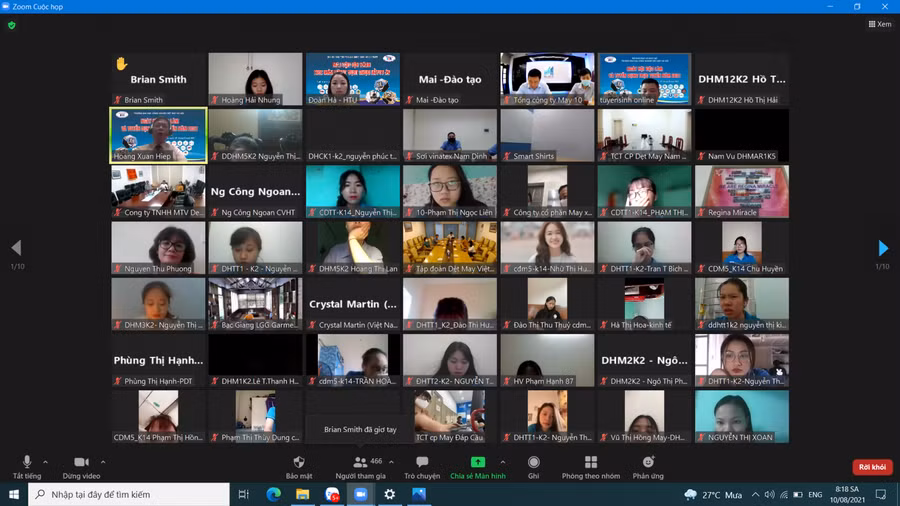Select Hoang Xuan Hiep video tile

pyautogui.click(x=158, y=135)
